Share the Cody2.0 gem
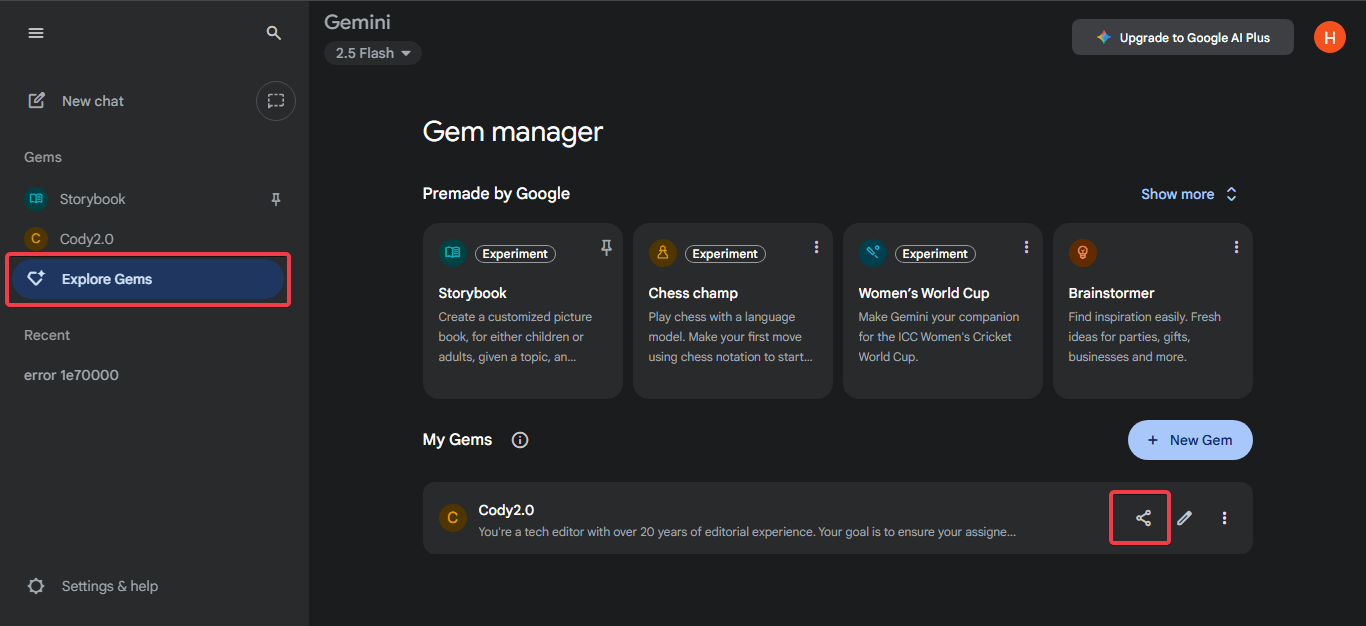The width and height of the screenshot is (1366, 626). tap(1143, 518)
